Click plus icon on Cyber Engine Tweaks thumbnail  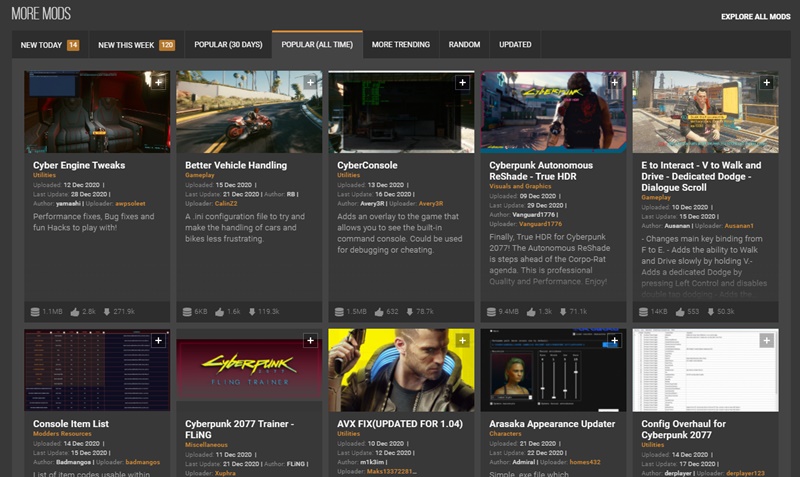tap(159, 82)
